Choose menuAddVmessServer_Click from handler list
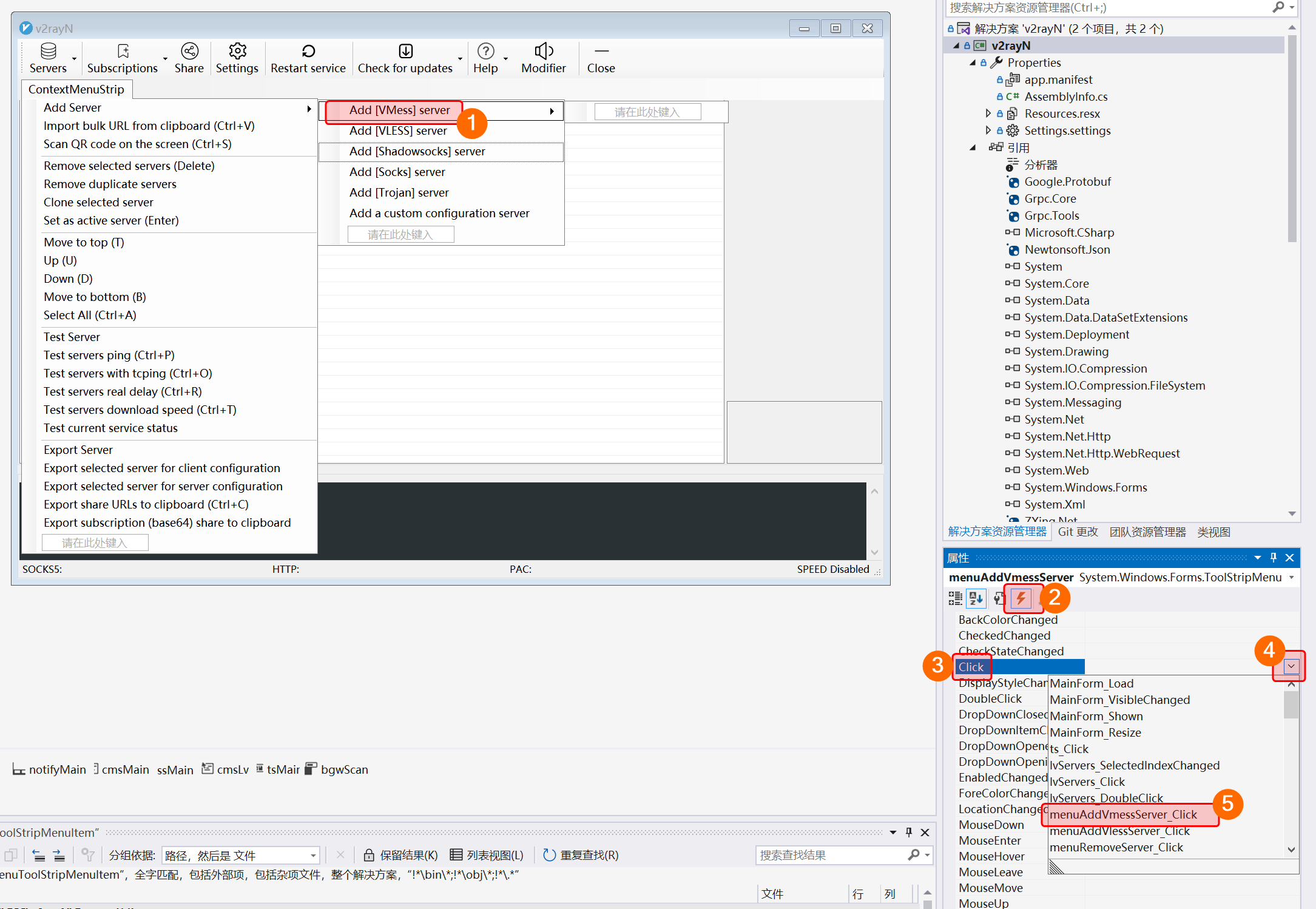Screen dimensions: 1316x909 (1123, 814)
